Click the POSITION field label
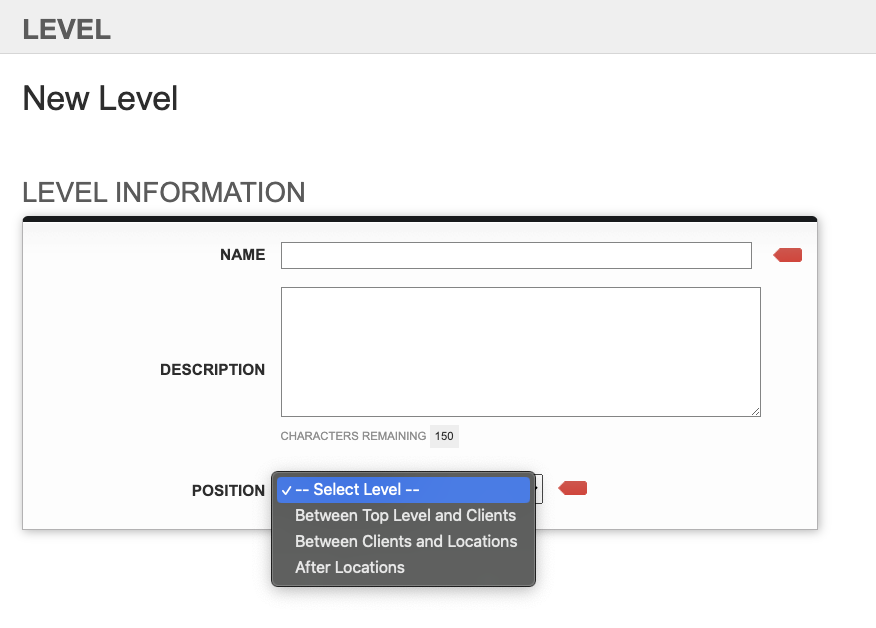The width and height of the screenshot is (876, 628). tap(228, 491)
